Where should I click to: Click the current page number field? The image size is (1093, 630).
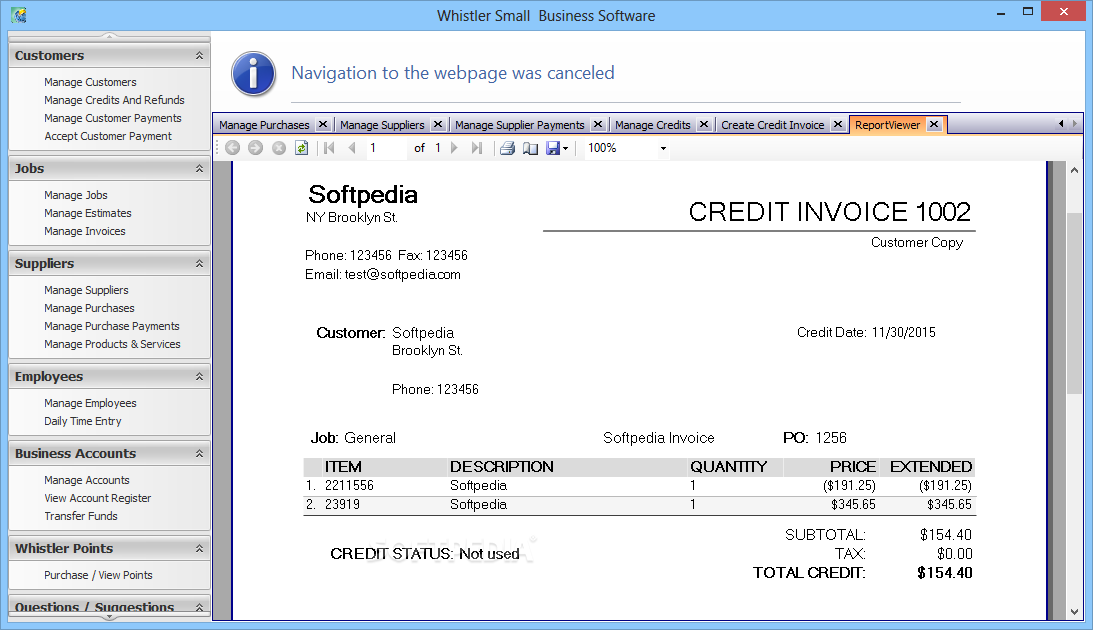(385, 148)
